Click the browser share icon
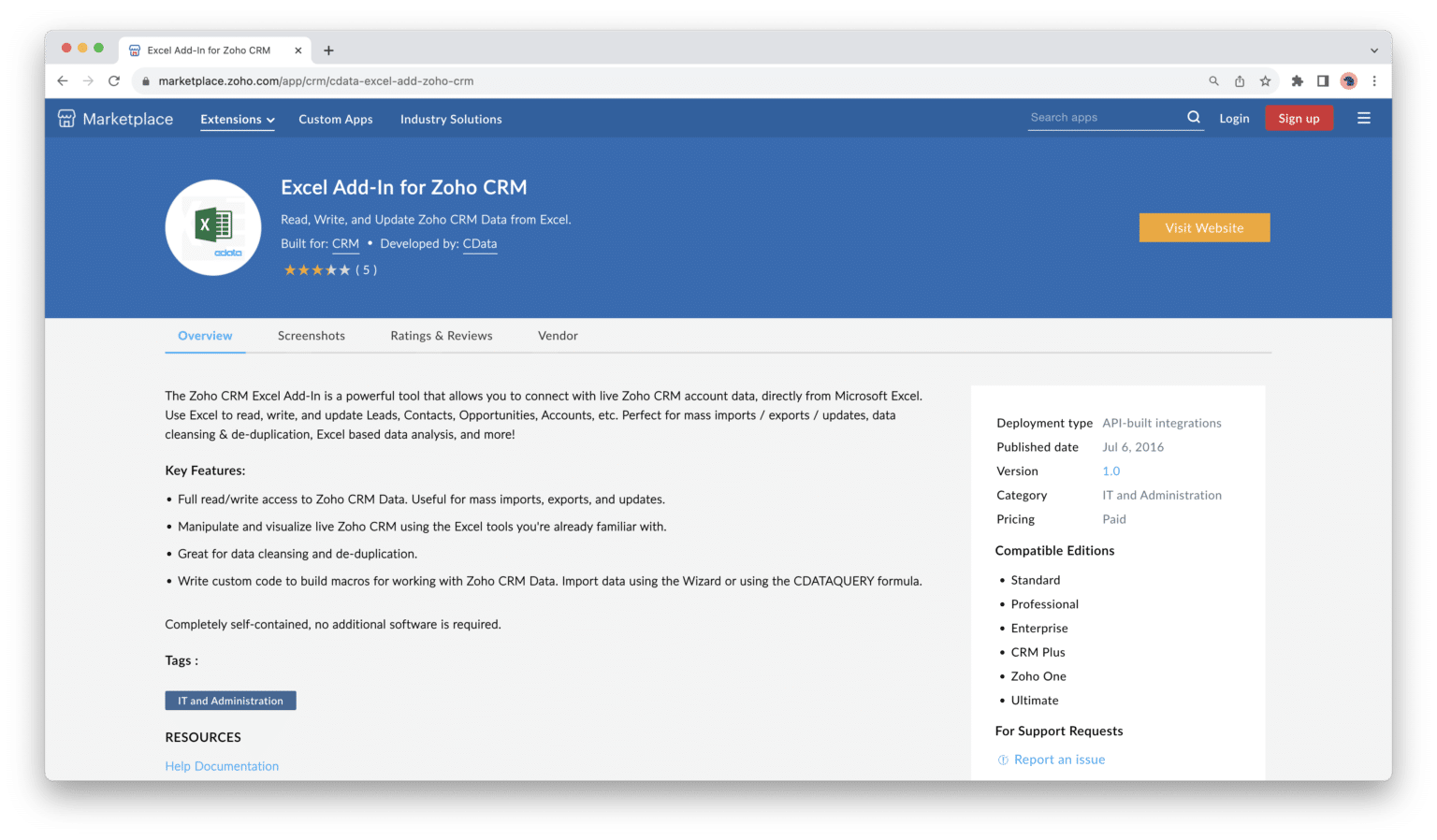The image size is (1437, 840). [1239, 81]
